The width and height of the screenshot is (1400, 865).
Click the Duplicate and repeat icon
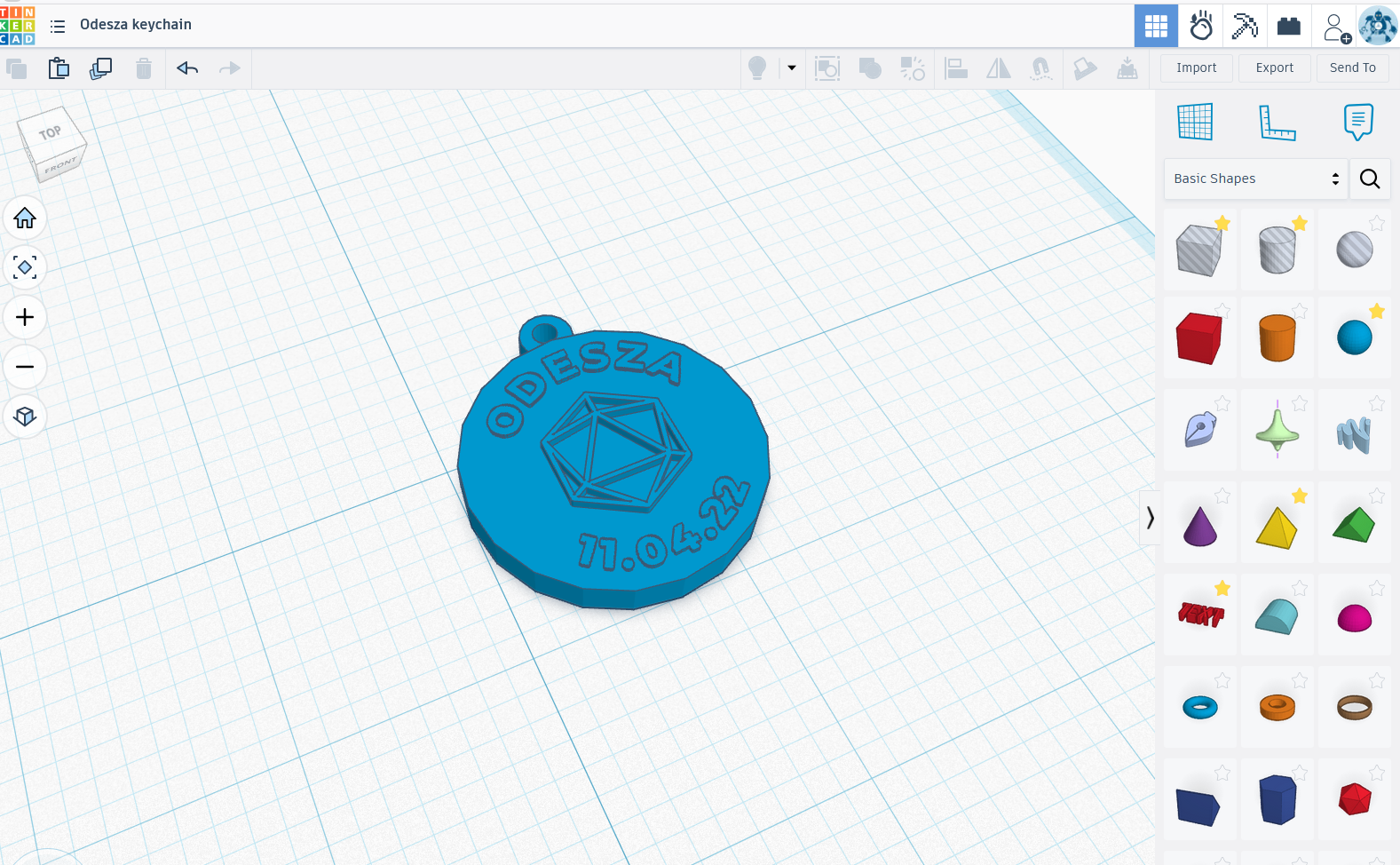pos(101,68)
